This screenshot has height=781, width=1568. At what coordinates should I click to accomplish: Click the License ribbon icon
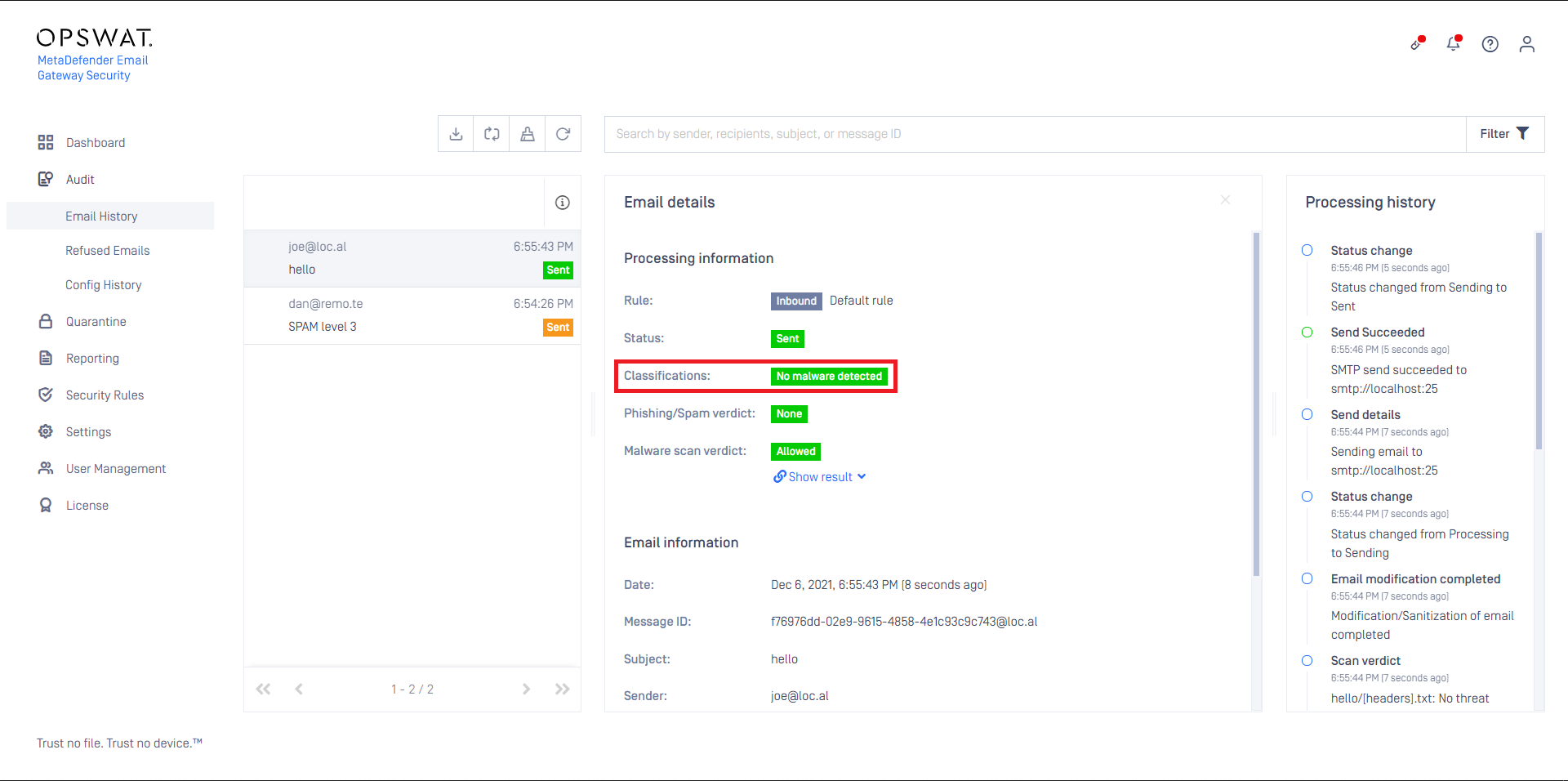coord(46,505)
